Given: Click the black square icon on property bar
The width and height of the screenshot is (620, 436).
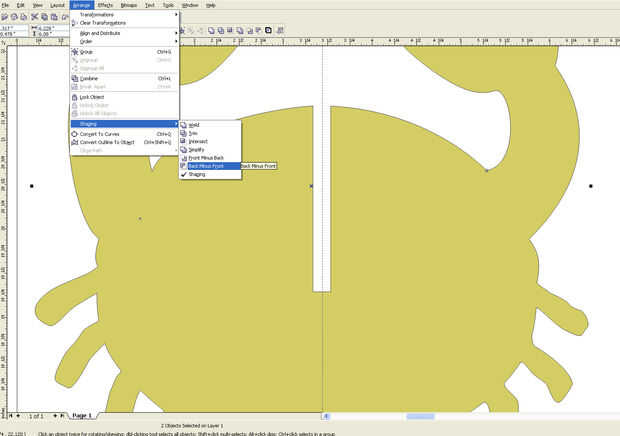Looking at the screenshot, I should click(x=268, y=30).
